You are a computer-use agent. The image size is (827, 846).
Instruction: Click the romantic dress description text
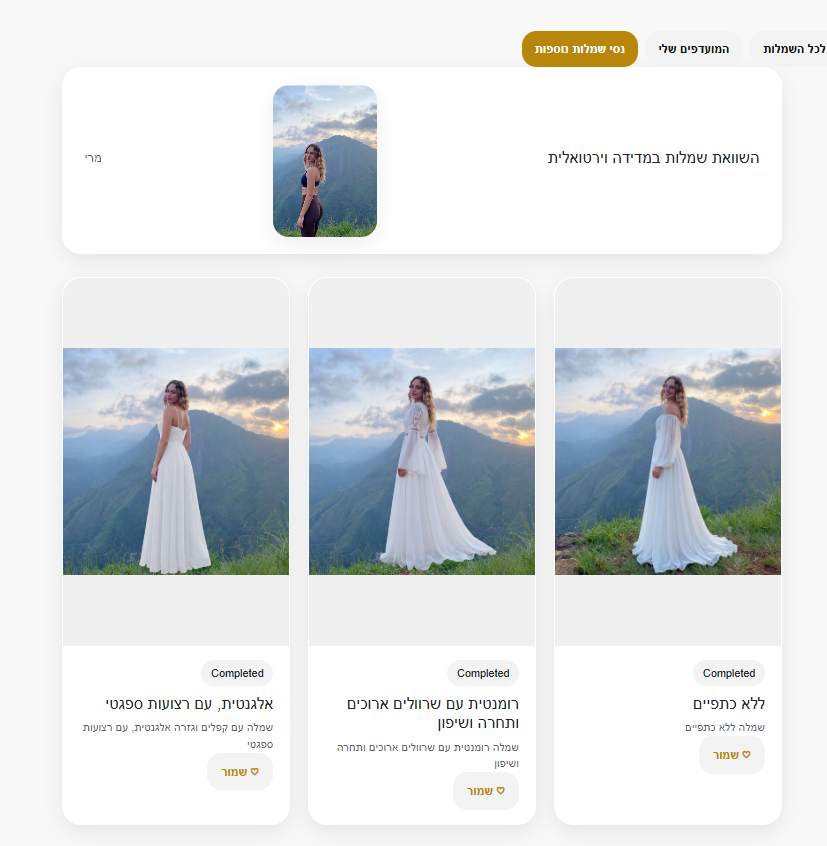pyautogui.click(x=428, y=755)
